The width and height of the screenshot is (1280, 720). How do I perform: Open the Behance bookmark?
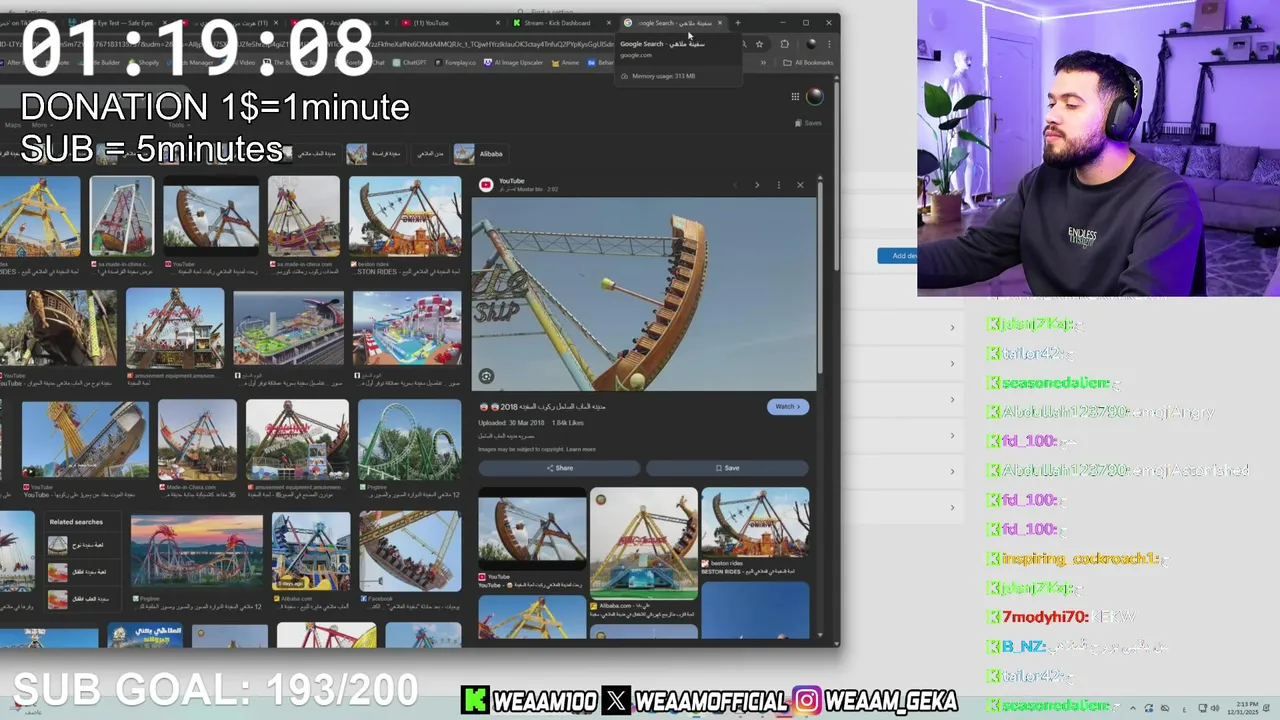(600, 63)
